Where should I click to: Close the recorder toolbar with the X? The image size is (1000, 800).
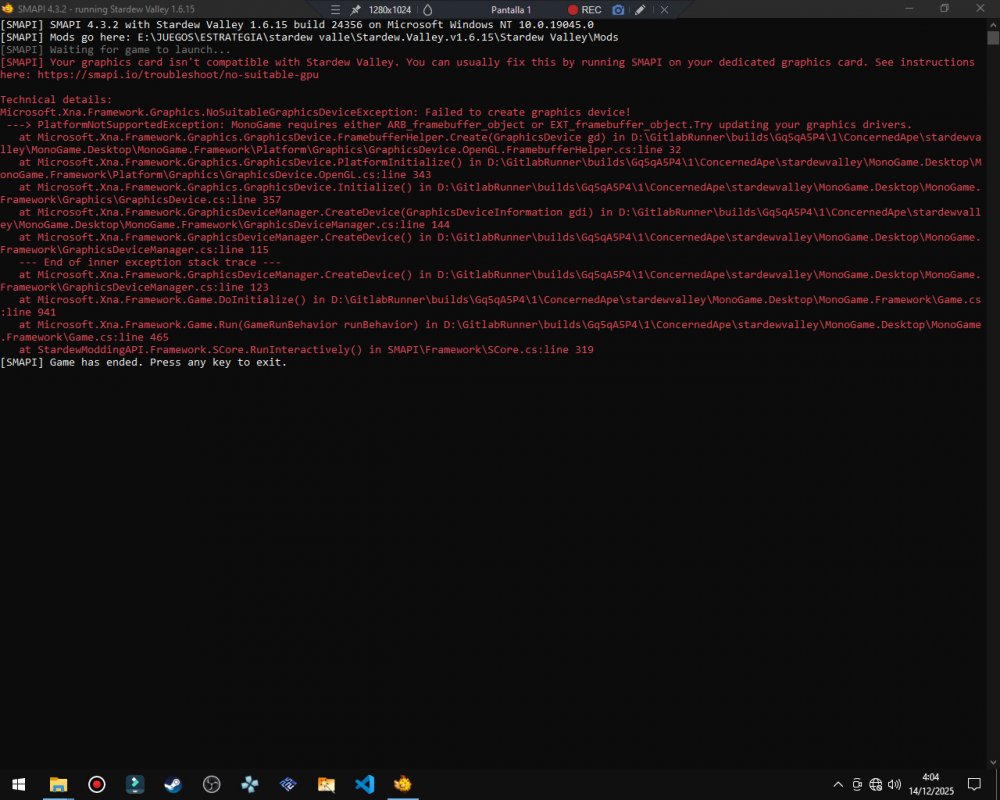click(662, 9)
